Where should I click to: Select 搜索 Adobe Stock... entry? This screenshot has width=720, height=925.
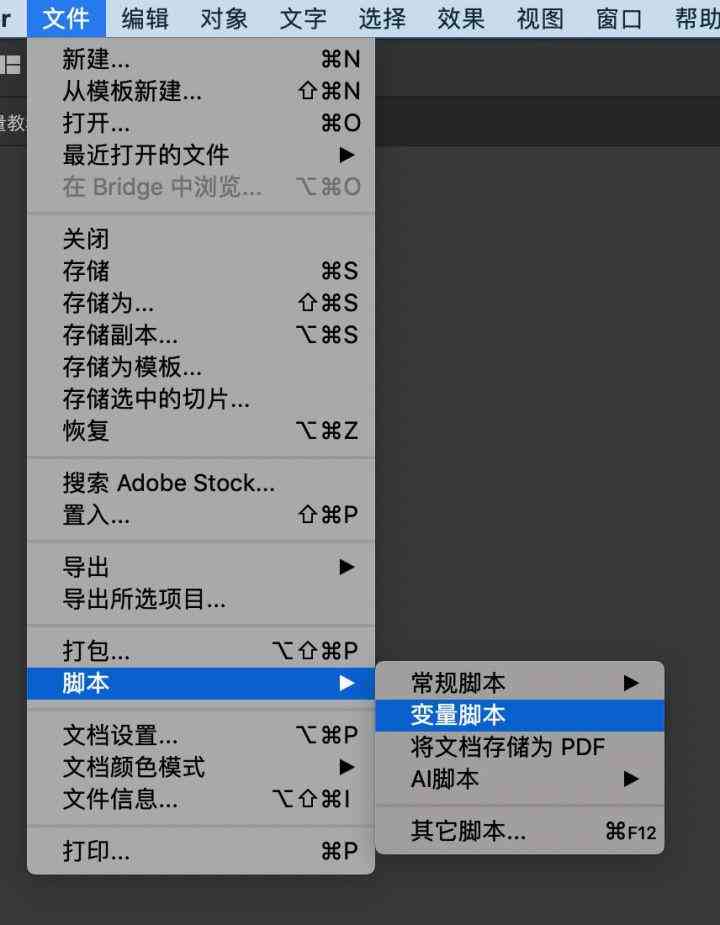point(201,483)
